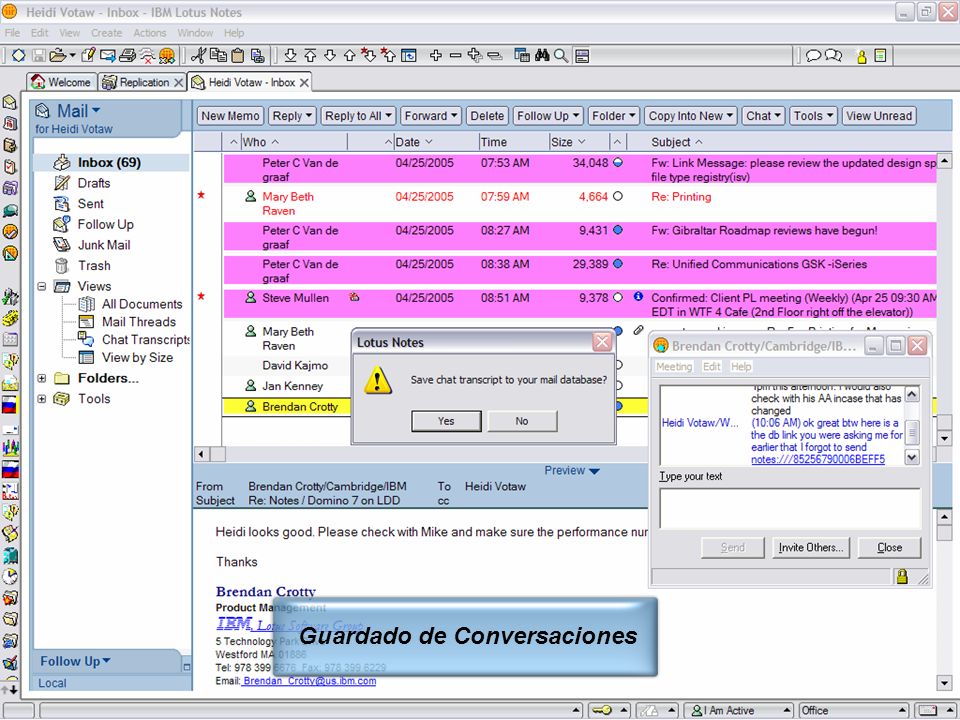Click Invite Others button in chat
960x720 pixels.
[811, 547]
